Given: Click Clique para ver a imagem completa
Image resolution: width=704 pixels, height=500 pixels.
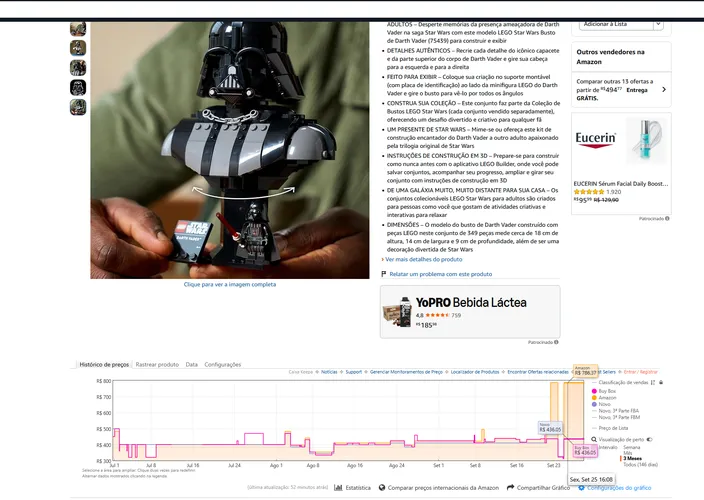Looking at the screenshot, I should point(230,285).
